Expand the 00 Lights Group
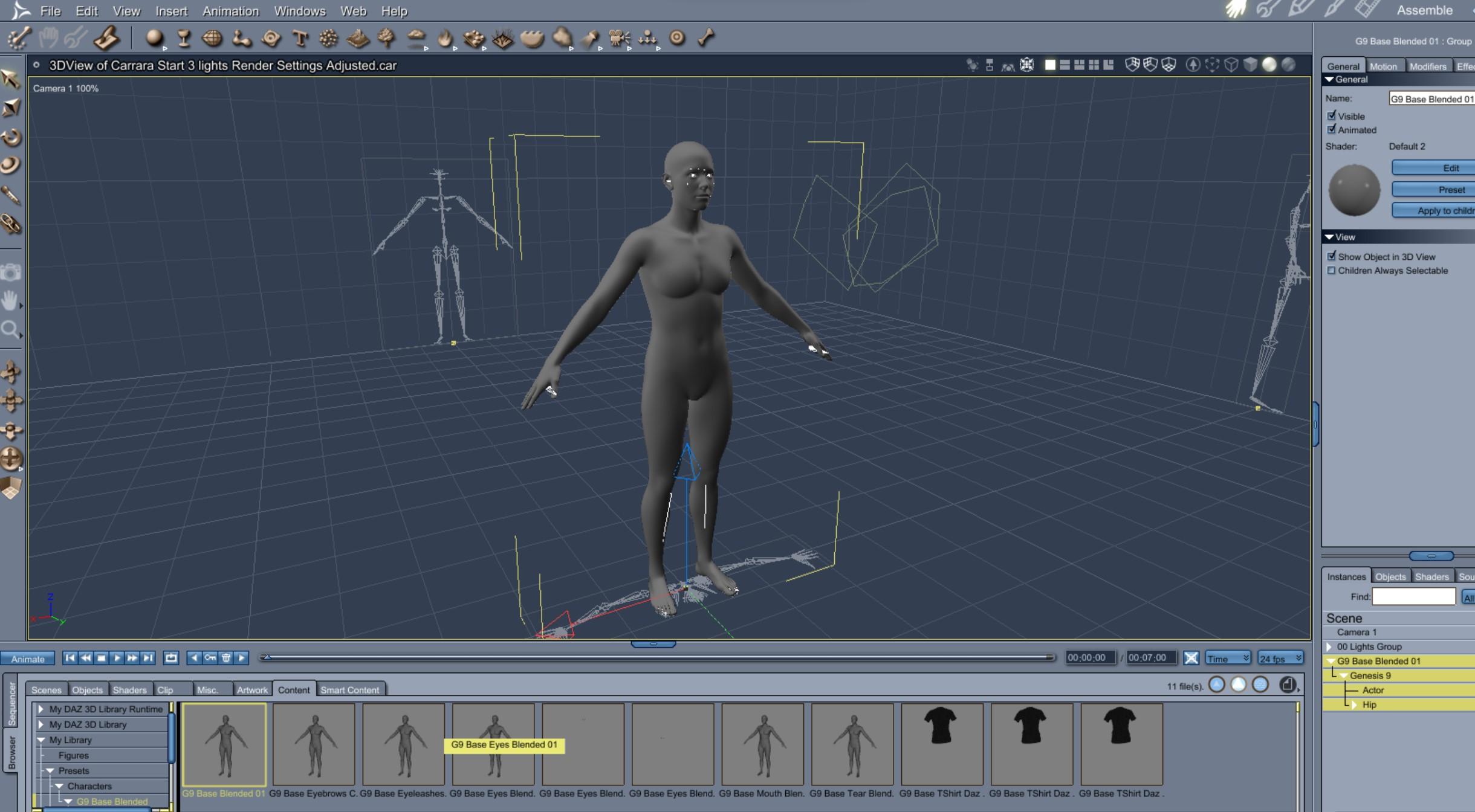This screenshot has width=1475, height=812. coord(1329,646)
